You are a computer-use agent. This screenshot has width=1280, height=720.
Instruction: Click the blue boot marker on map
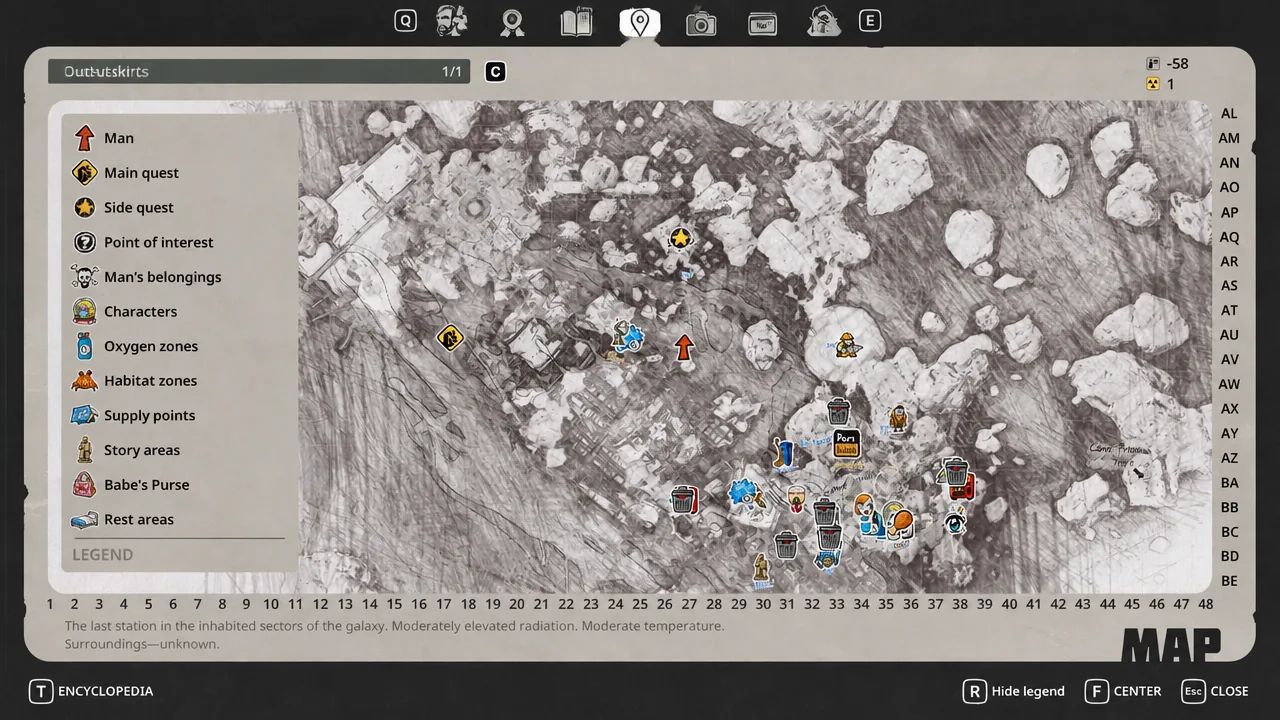point(784,453)
